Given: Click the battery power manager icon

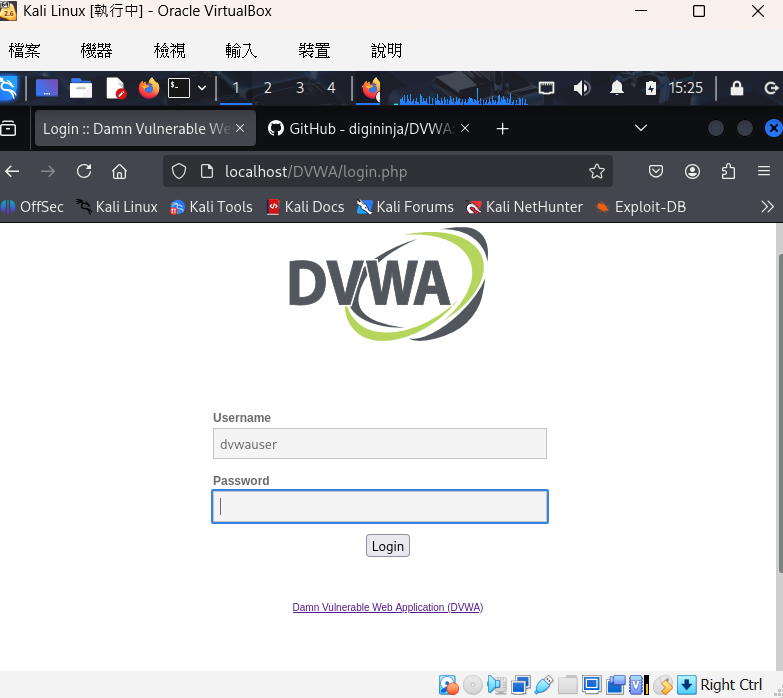Looking at the screenshot, I should coord(650,88).
